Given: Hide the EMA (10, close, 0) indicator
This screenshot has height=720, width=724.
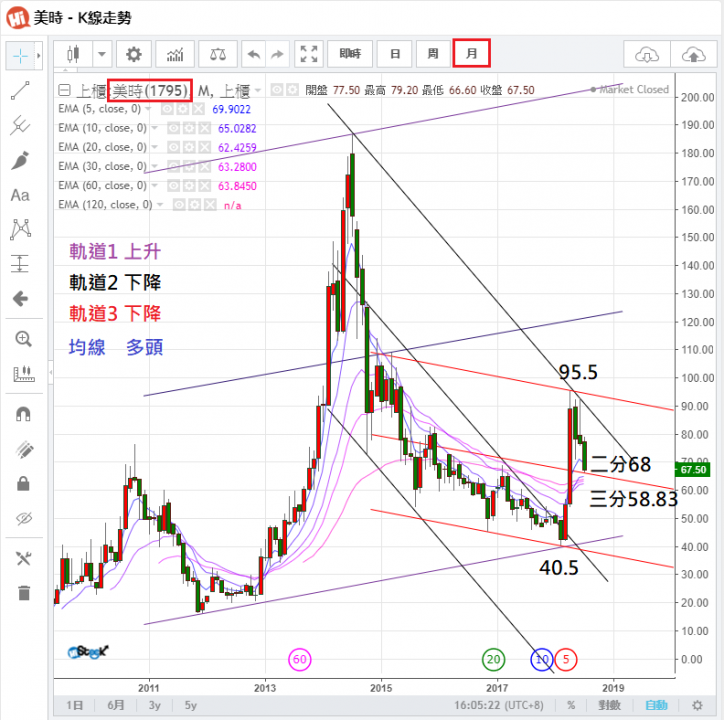Looking at the screenshot, I should pyautogui.click(x=174, y=128).
